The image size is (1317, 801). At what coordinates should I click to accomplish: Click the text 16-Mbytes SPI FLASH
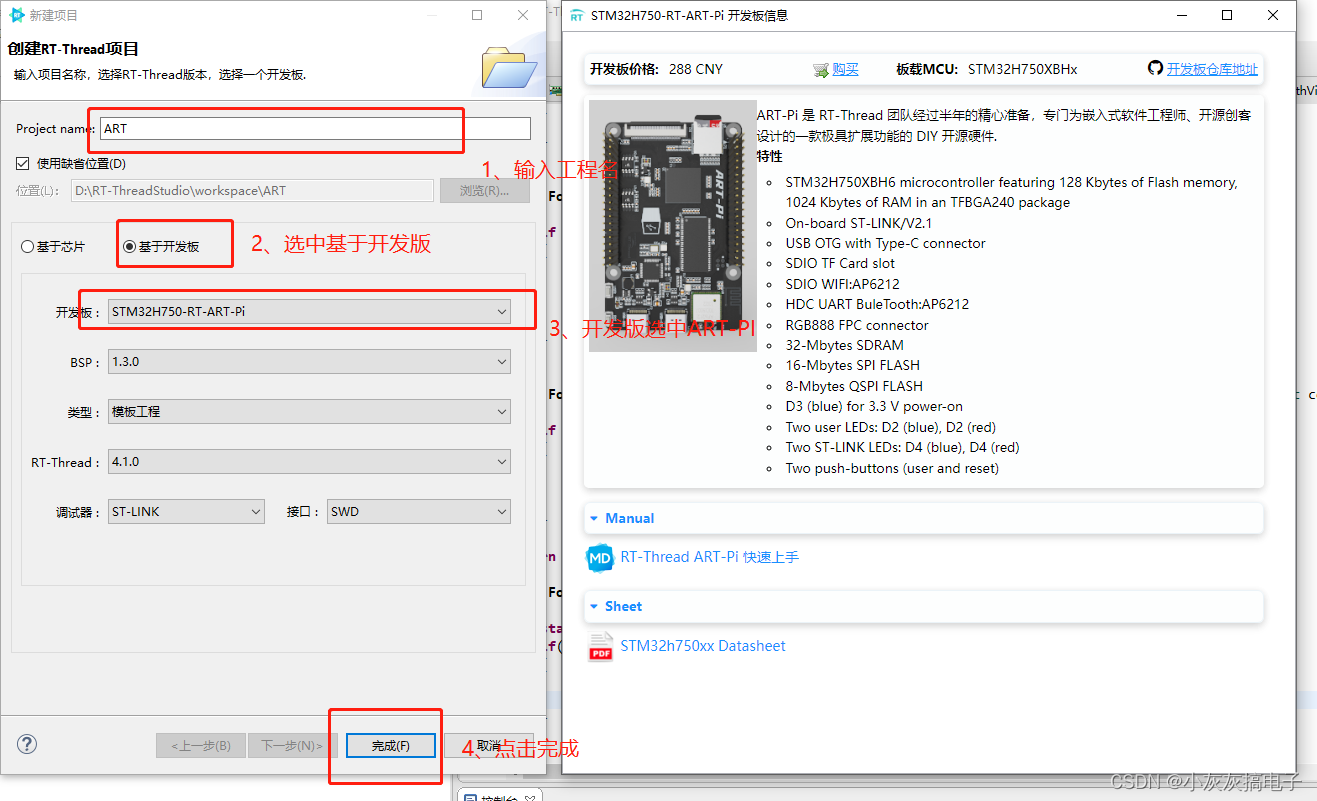(852, 366)
